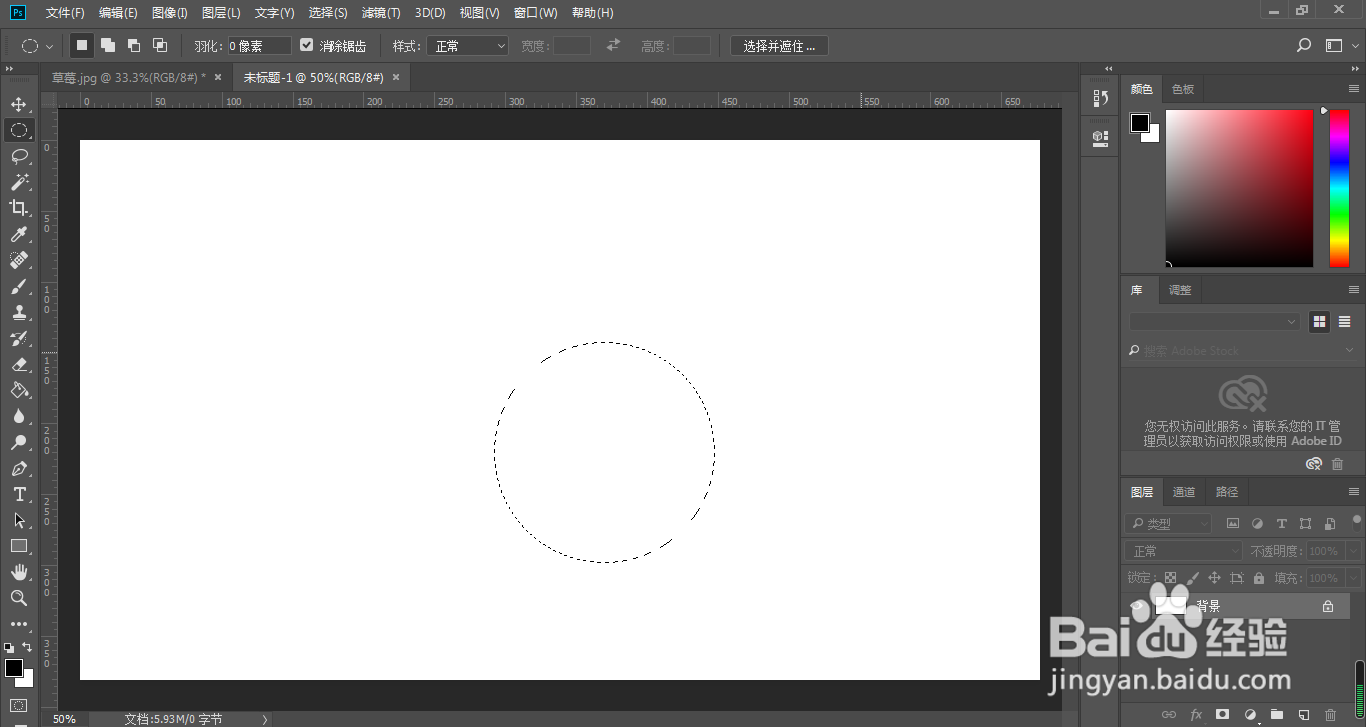Screen dimensions: 1366x727
Task: Click the 羽化 feather input field
Action: [x=260, y=46]
